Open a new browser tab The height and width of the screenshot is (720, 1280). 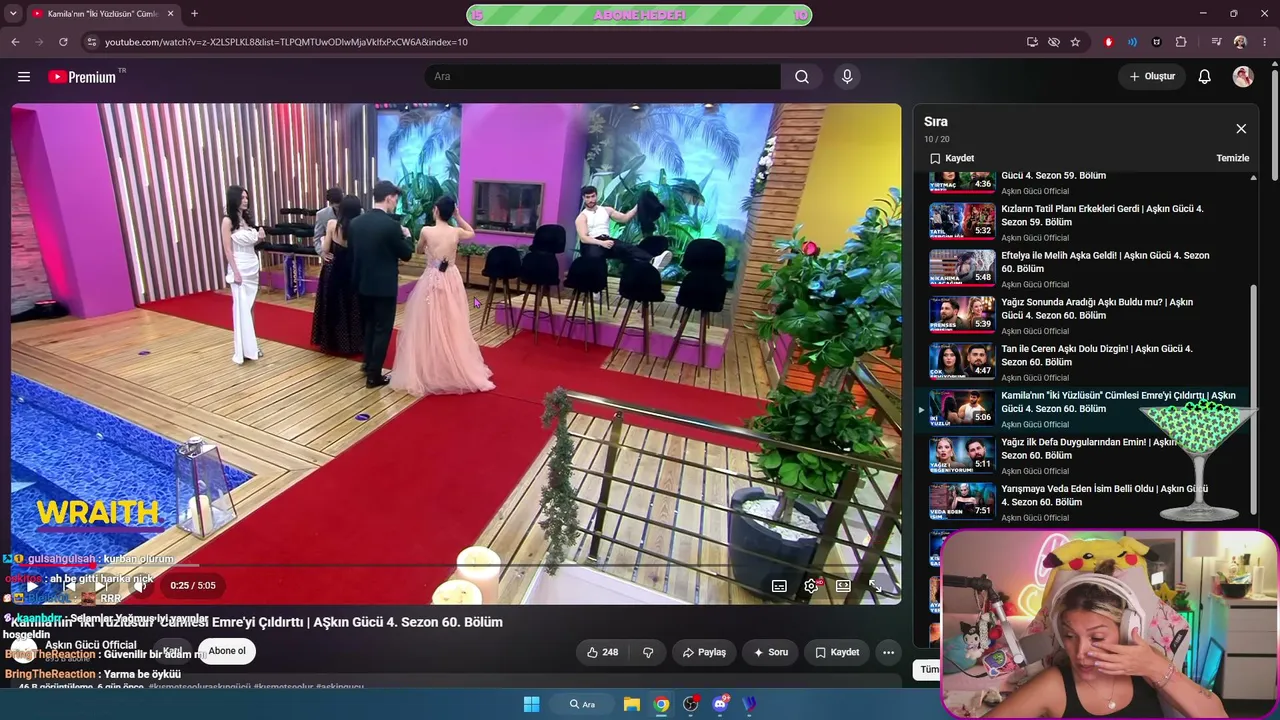tap(194, 13)
